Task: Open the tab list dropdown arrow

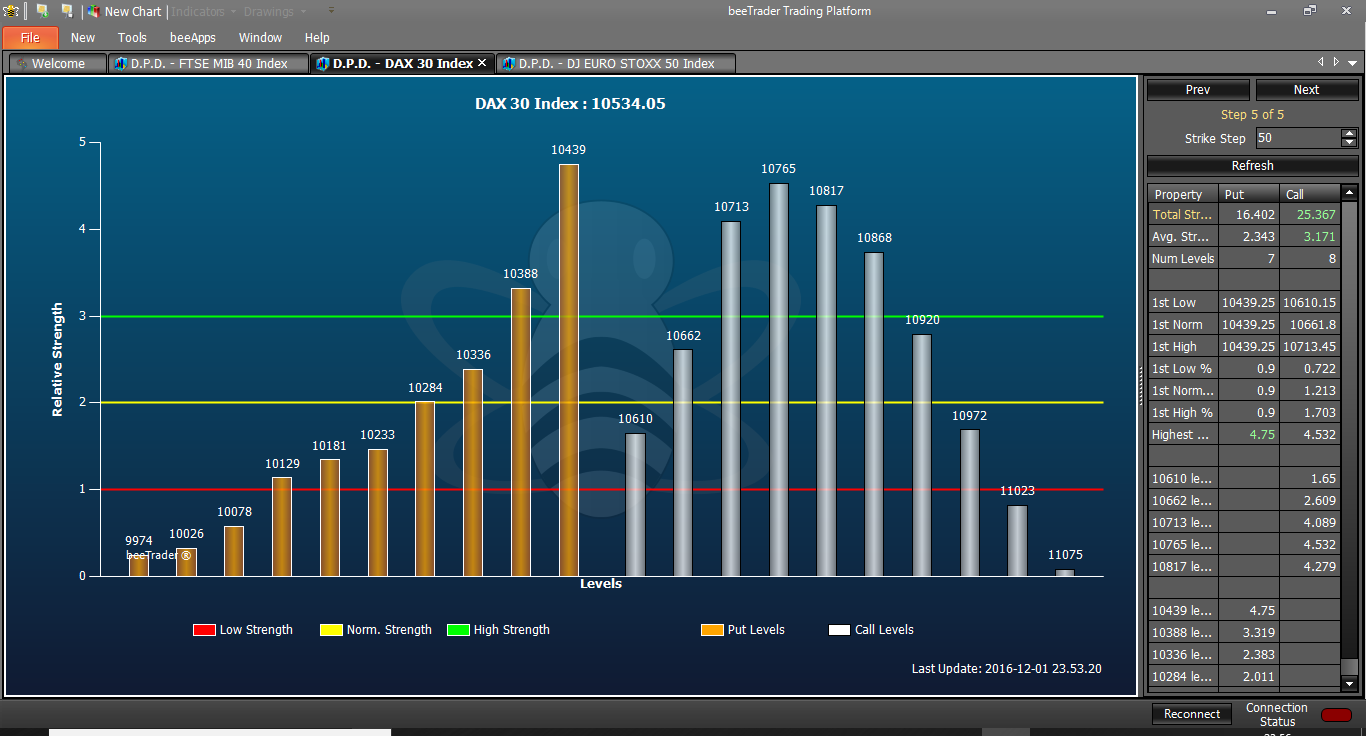Action: click(x=1352, y=63)
